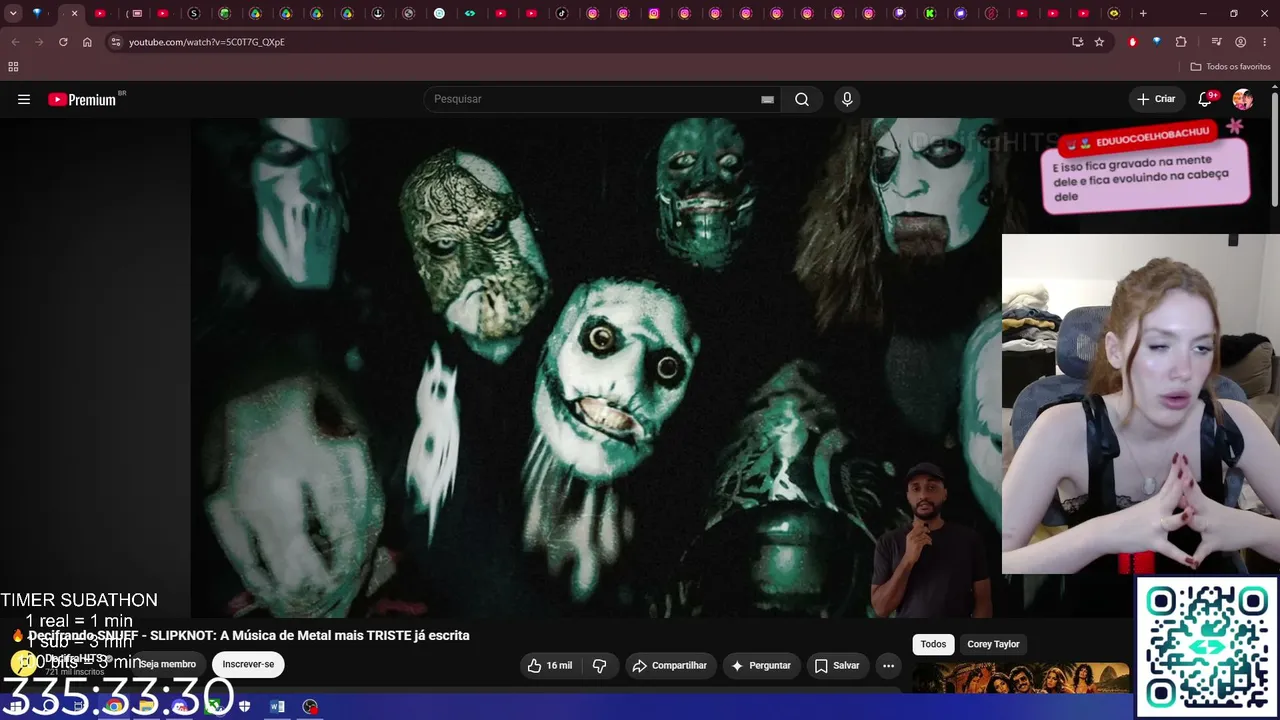Screen dimensions: 1280x720
Task: Open the on-screen keyboard in search box
Action: (x=767, y=99)
